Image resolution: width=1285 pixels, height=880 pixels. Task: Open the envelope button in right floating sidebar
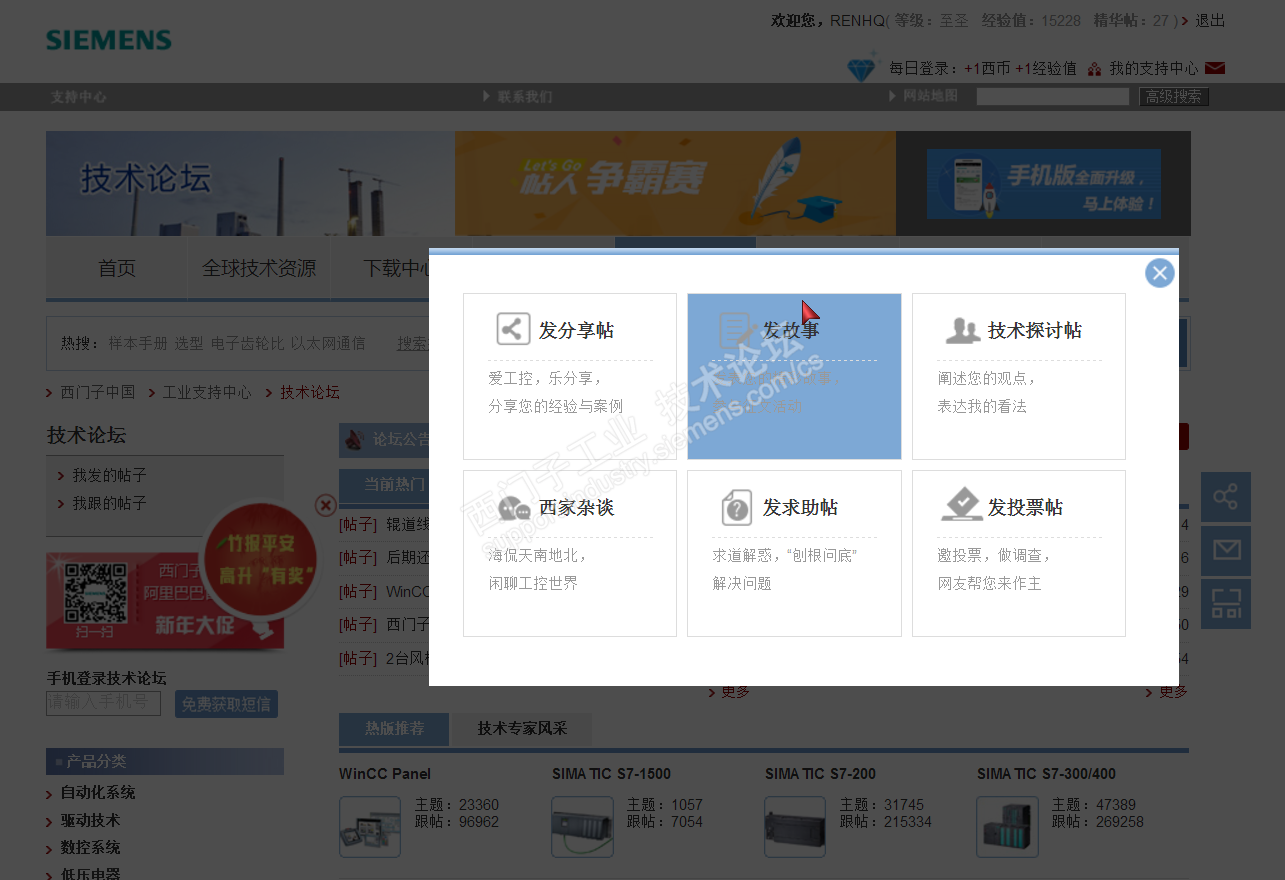(1226, 550)
